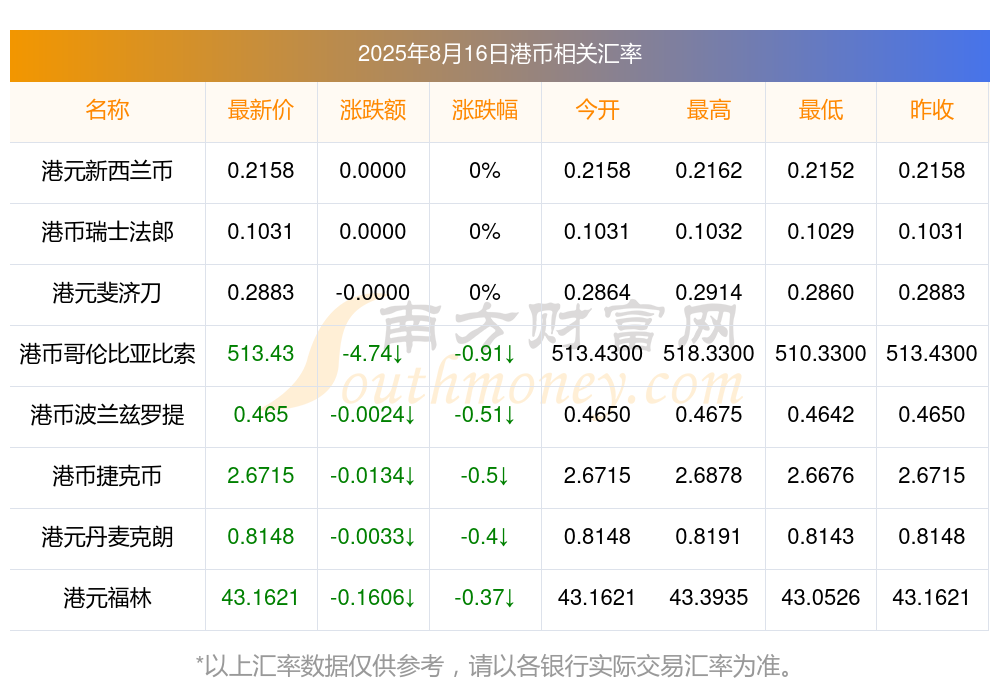Viewport: 1000px width, 698px height.
Task: Click the green 513.43 latest price
Action: [260, 353]
